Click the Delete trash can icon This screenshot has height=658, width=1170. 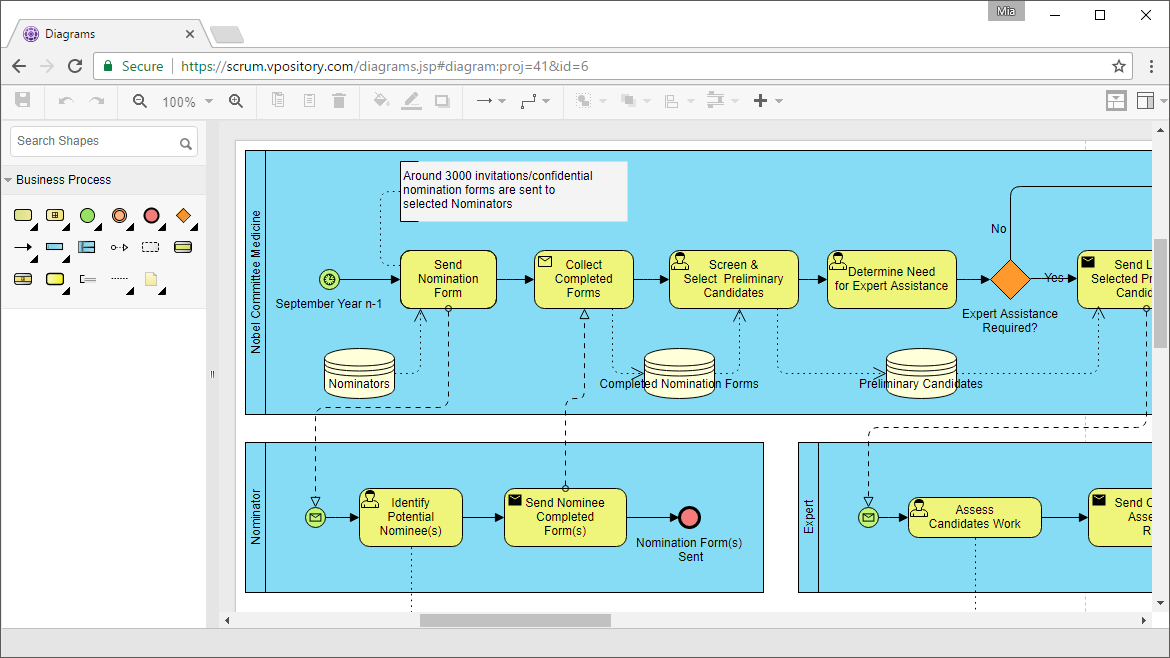[x=339, y=100]
